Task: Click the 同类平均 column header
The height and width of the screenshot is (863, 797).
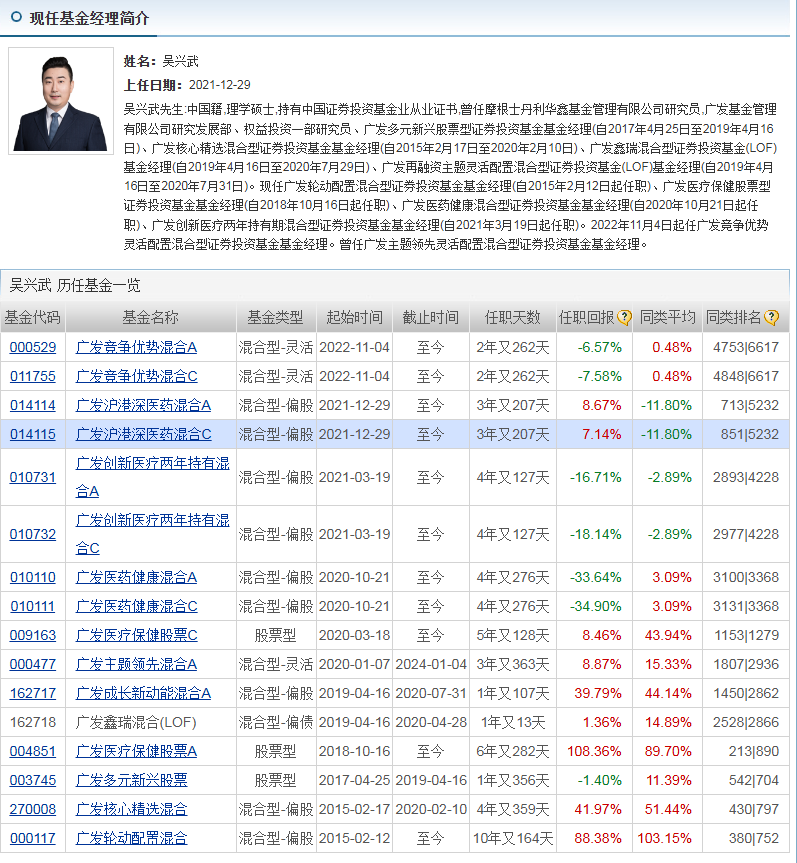Action: (668, 318)
